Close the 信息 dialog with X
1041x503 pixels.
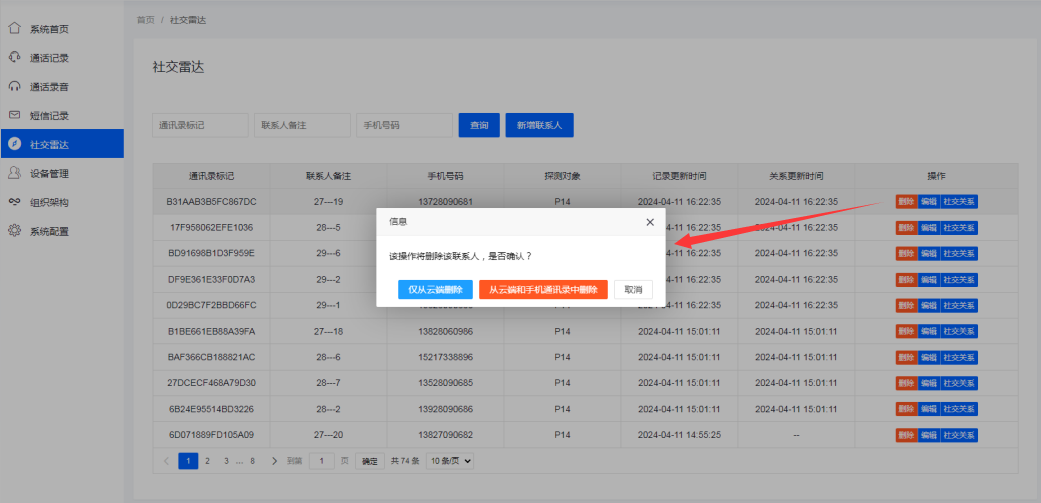[650, 222]
